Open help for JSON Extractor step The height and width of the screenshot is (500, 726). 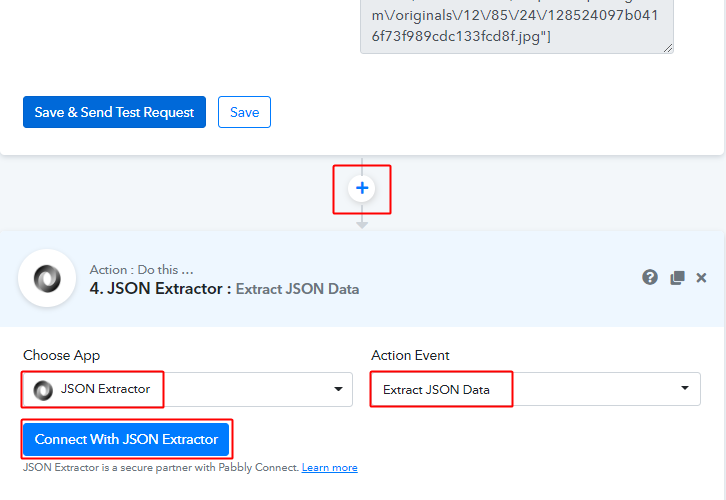coord(650,277)
